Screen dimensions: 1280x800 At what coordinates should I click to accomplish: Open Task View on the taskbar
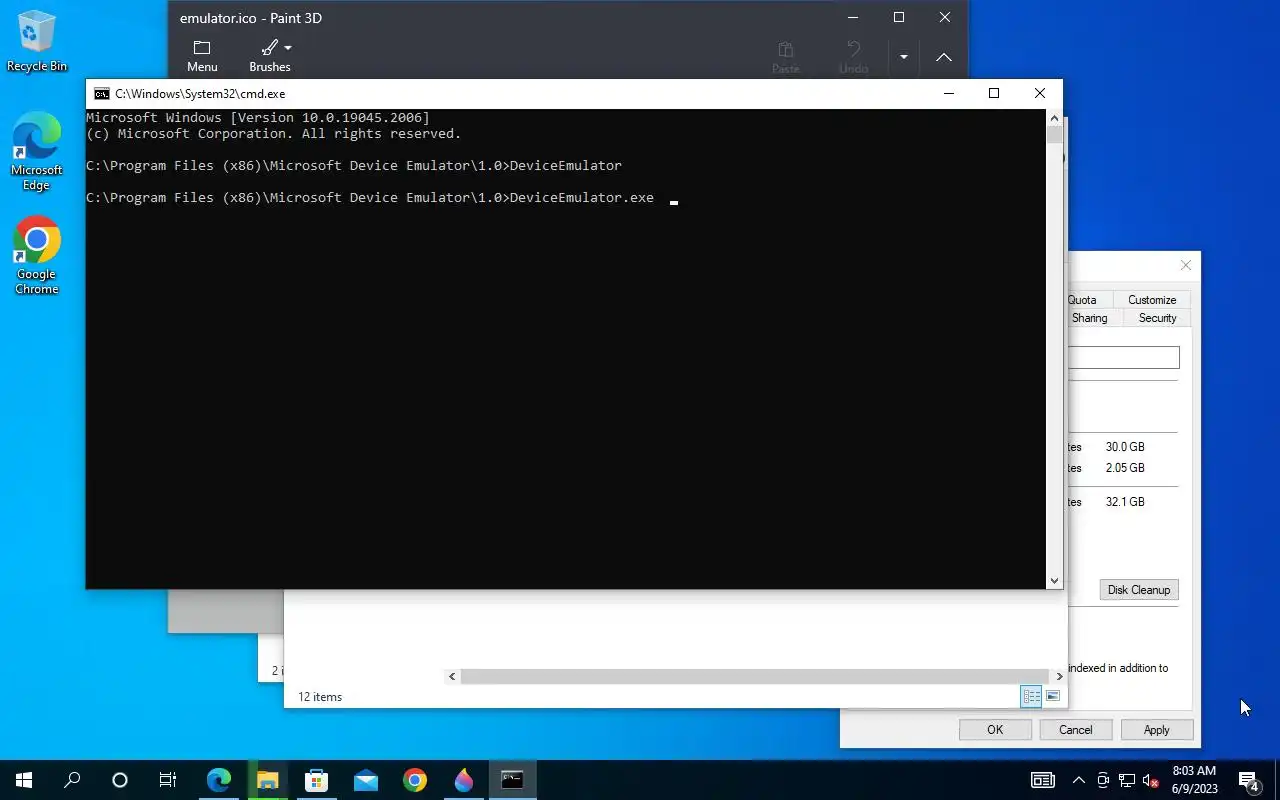click(168, 780)
